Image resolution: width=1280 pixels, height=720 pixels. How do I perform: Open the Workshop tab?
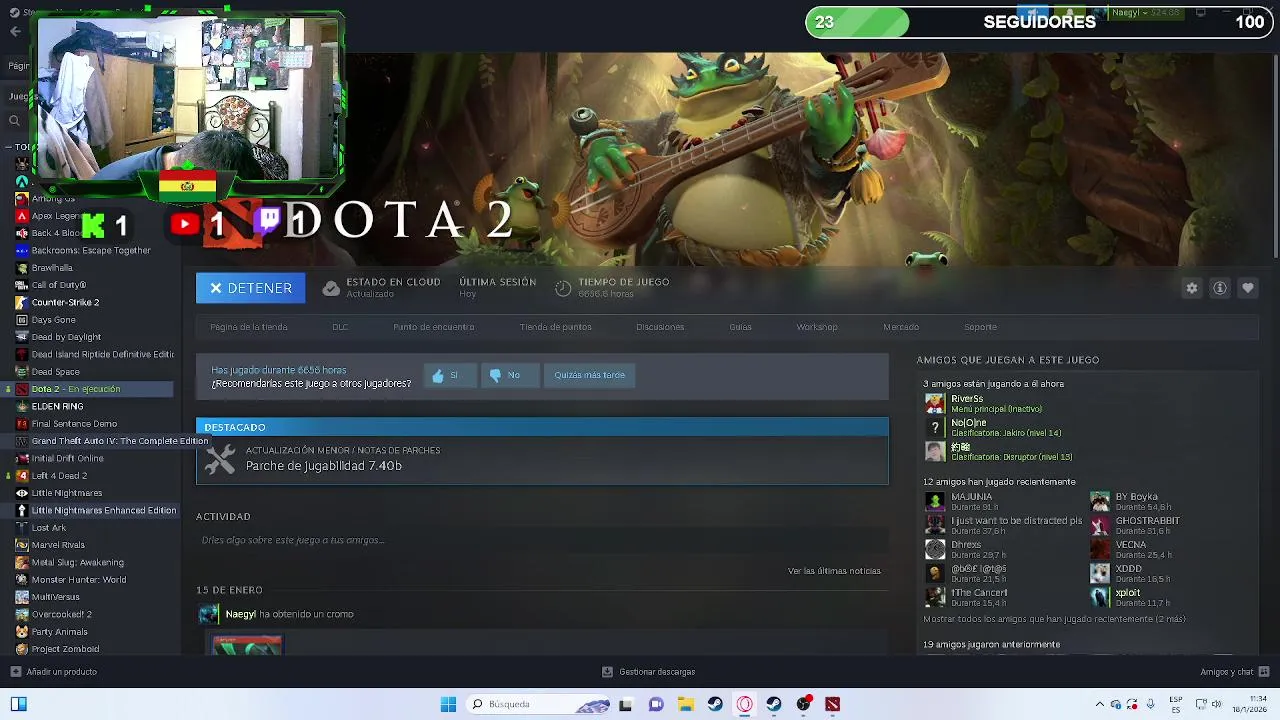[x=817, y=327]
